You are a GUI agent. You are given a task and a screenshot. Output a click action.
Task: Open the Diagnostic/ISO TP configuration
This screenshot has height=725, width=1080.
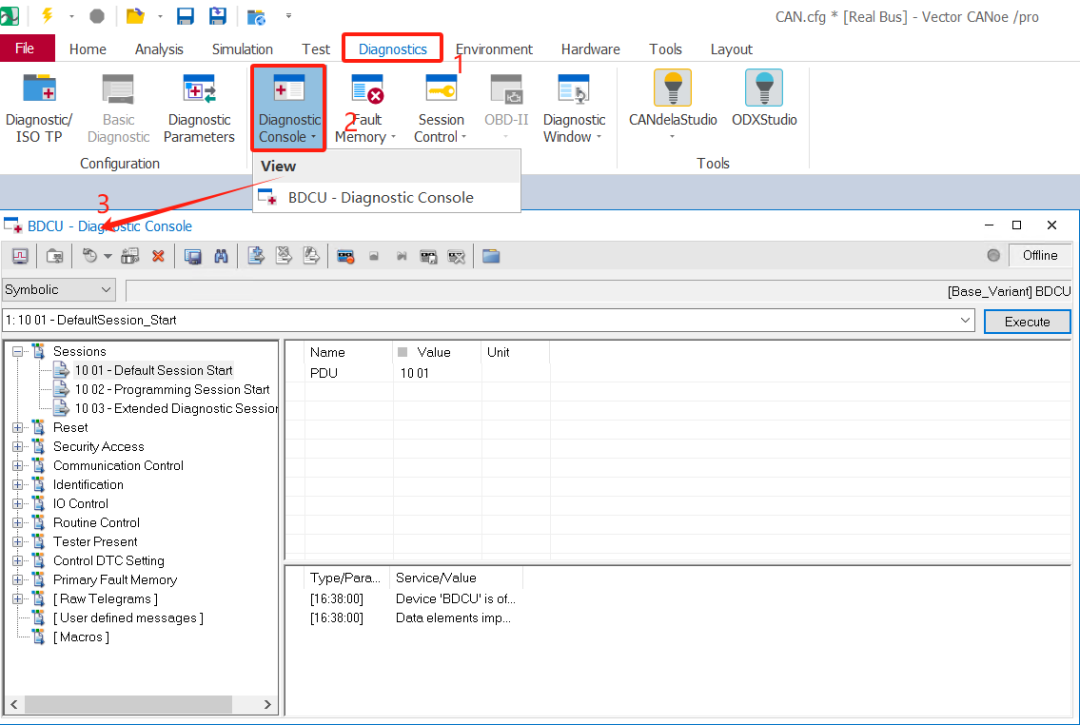pos(38,108)
